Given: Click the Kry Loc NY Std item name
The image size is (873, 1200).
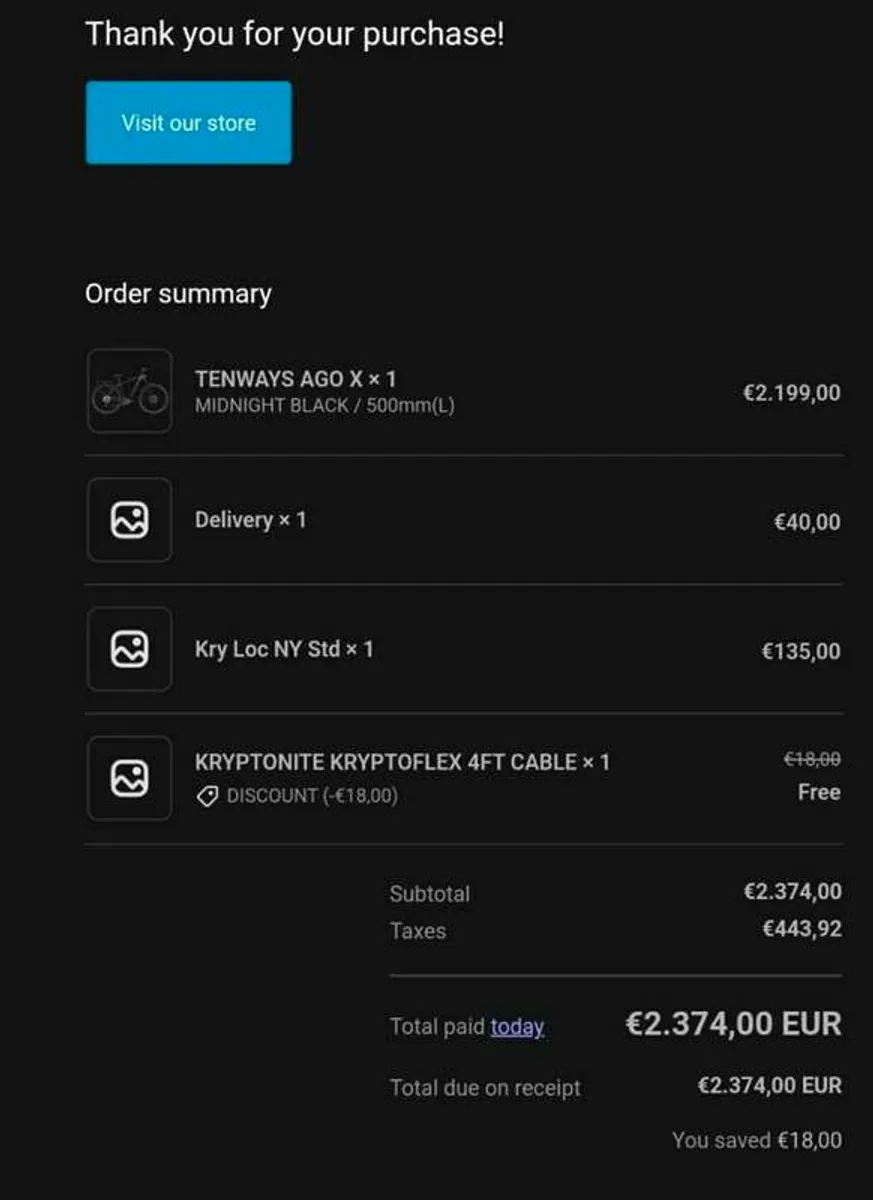Looking at the screenshot, I should [x=284, y=649].
